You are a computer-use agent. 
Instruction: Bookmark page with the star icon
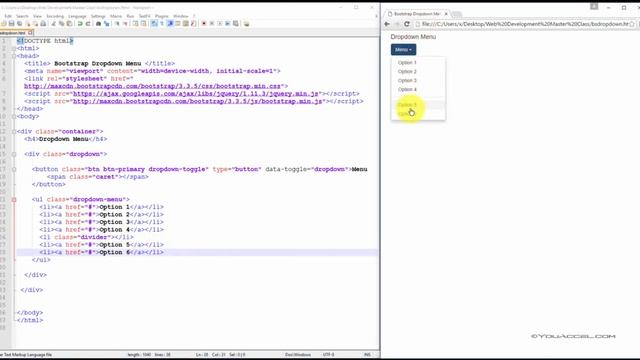632,24
